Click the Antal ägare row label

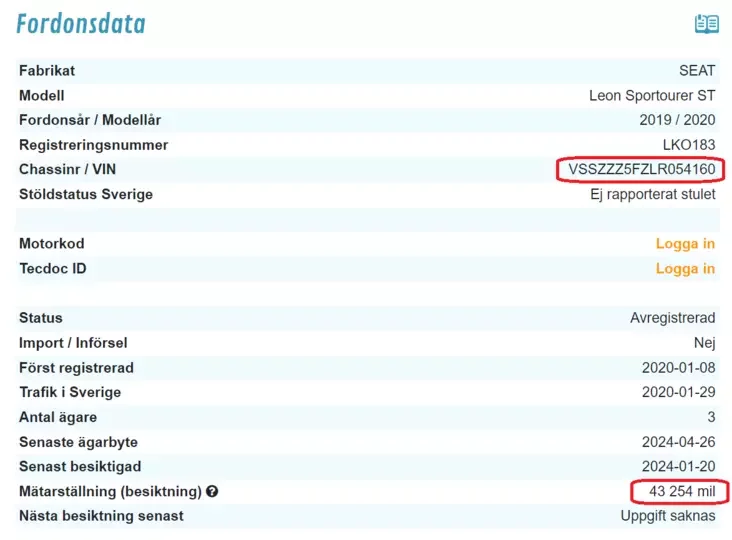coord(58,417)
